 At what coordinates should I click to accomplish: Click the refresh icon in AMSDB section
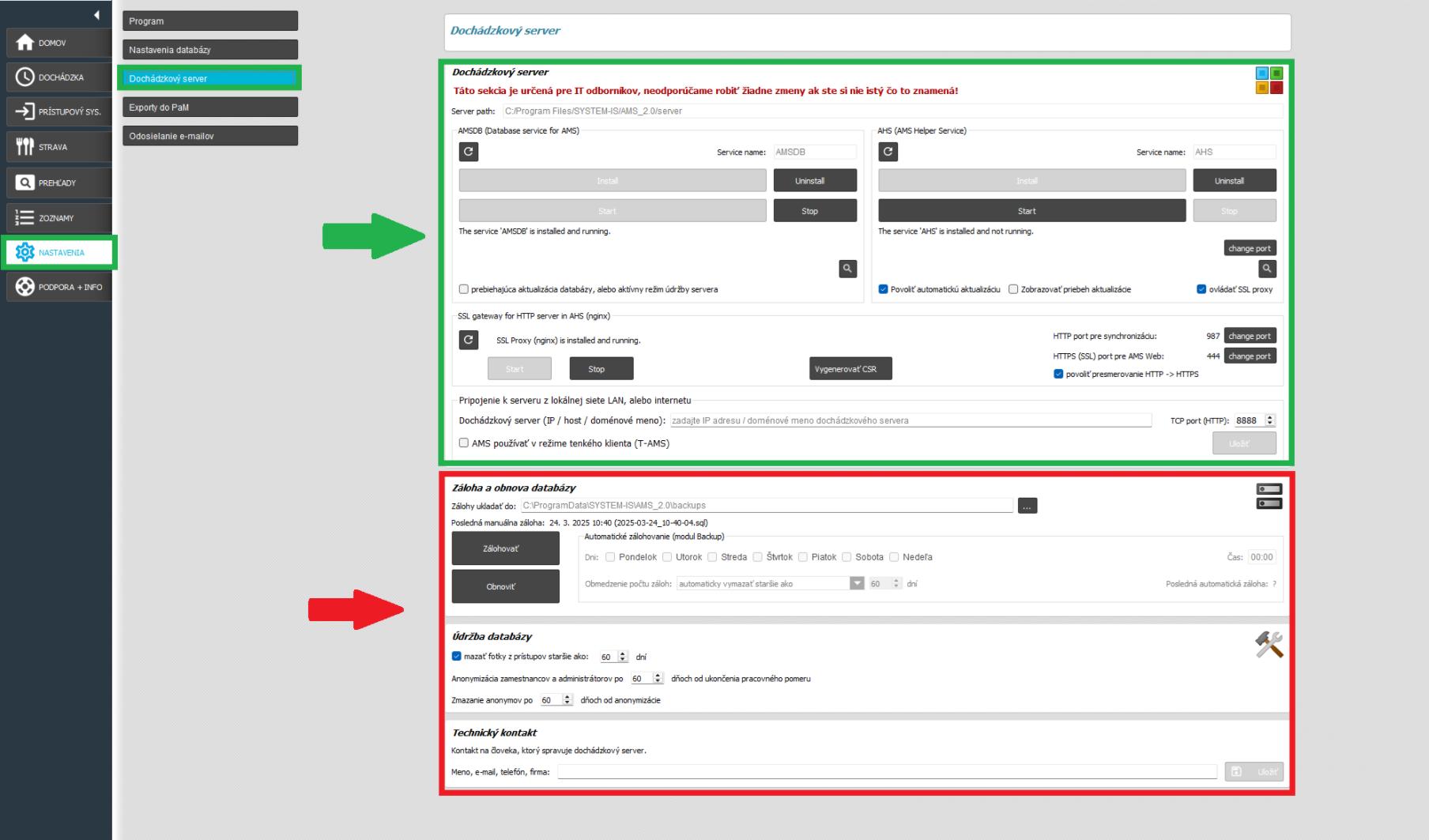coord(468,152)
